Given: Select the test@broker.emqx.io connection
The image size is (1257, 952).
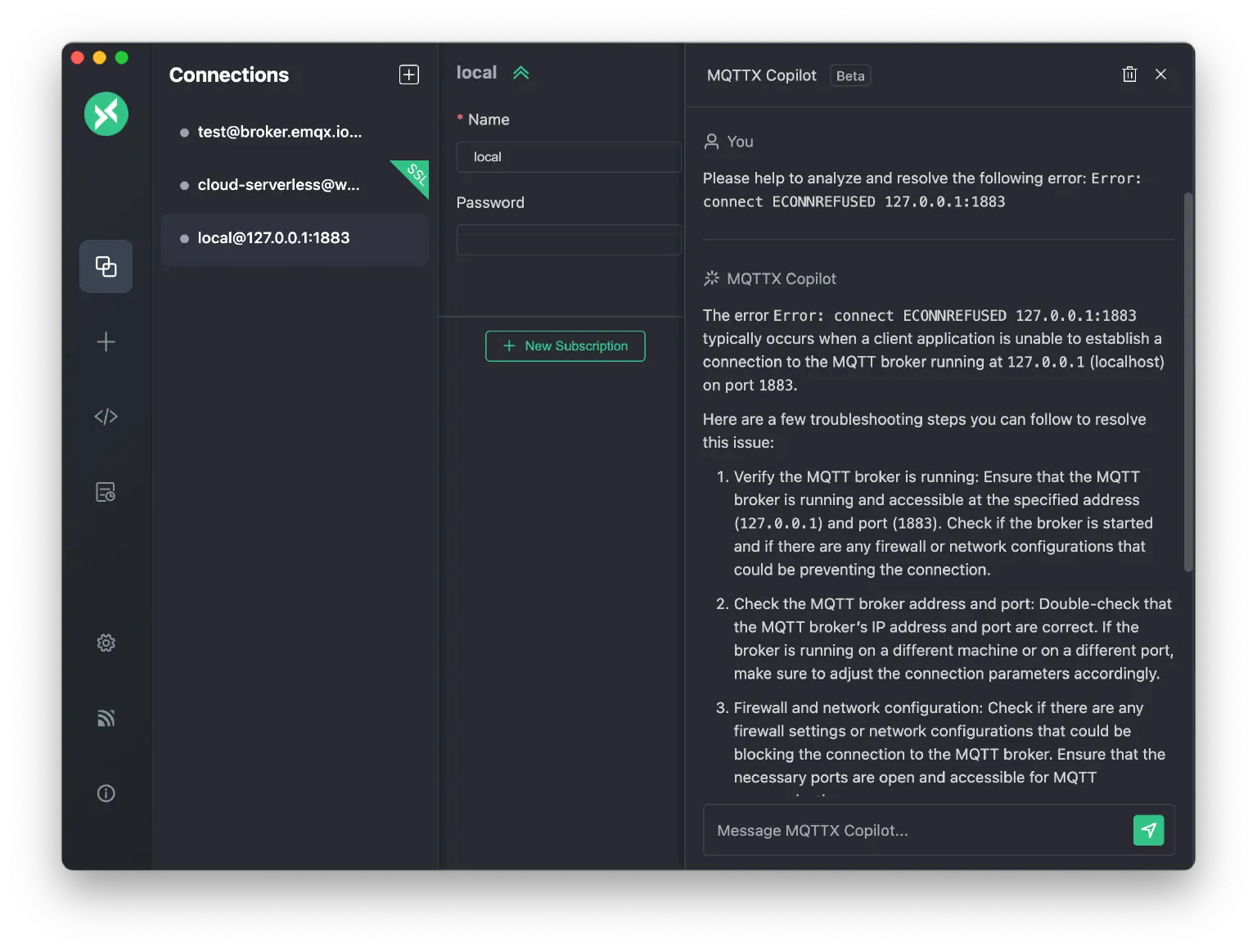Looking at the screenshot, I should pos(280,132).
